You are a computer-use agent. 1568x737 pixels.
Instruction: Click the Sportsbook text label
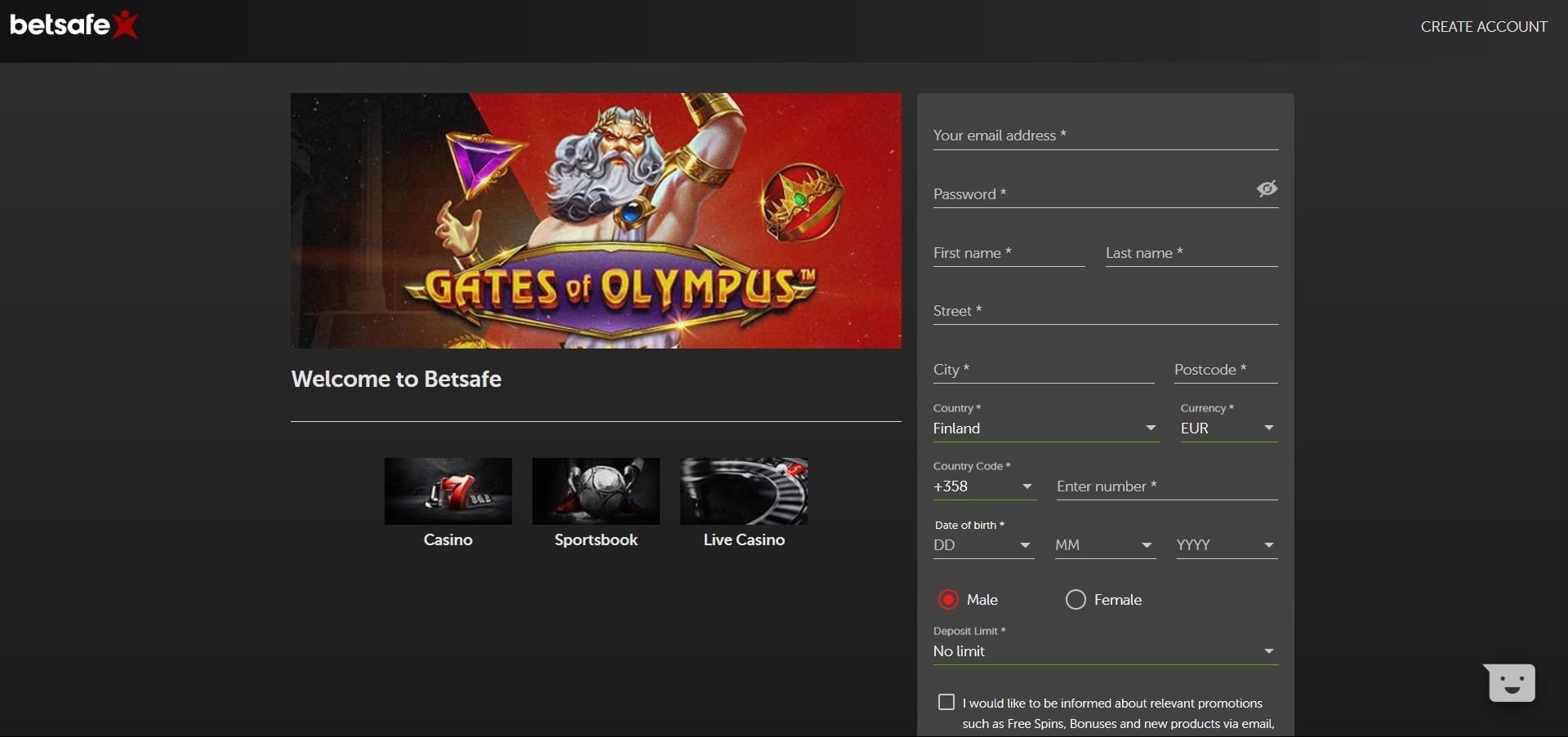coord(595,540)
